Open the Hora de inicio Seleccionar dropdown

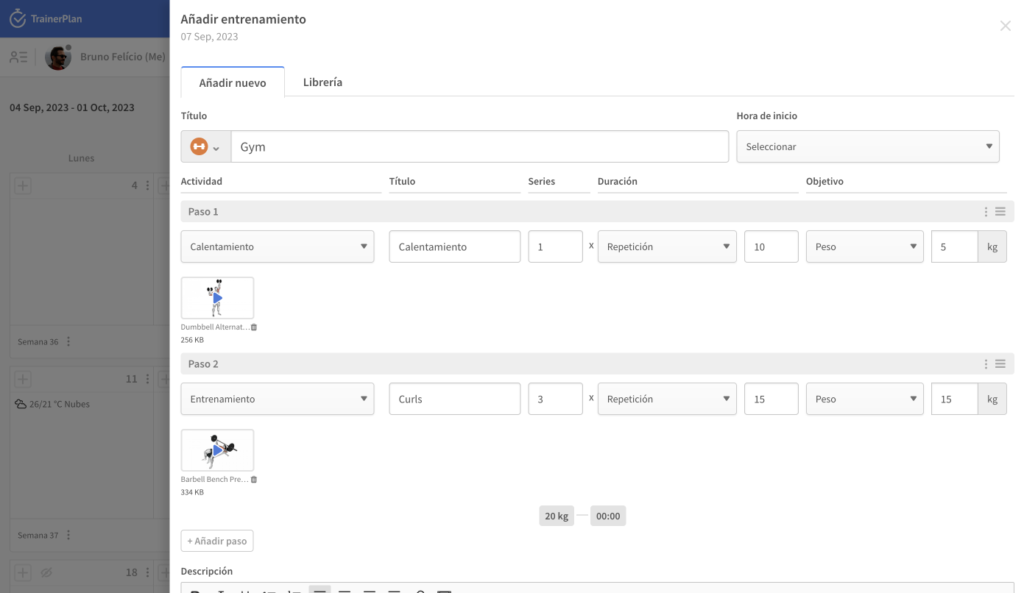coord(868,147)
